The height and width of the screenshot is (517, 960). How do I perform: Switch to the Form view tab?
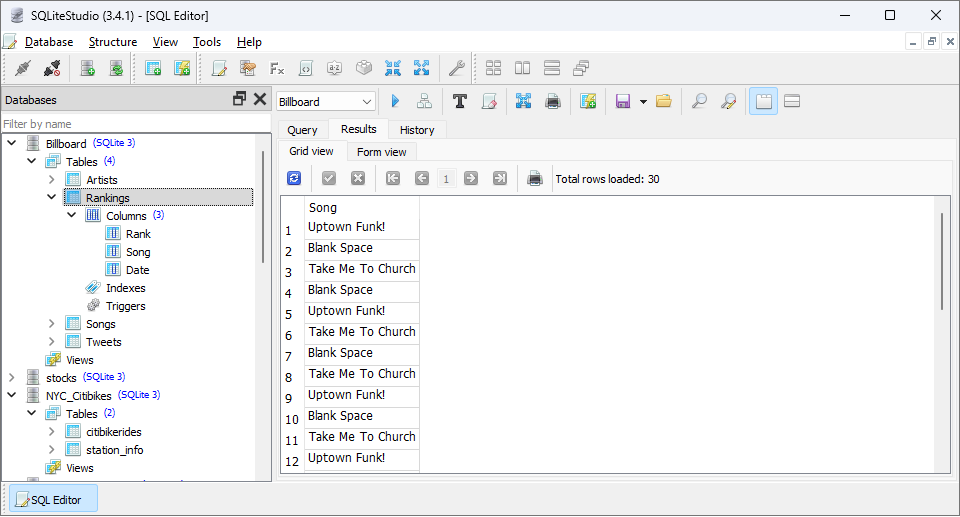click(x=381, y=152)
